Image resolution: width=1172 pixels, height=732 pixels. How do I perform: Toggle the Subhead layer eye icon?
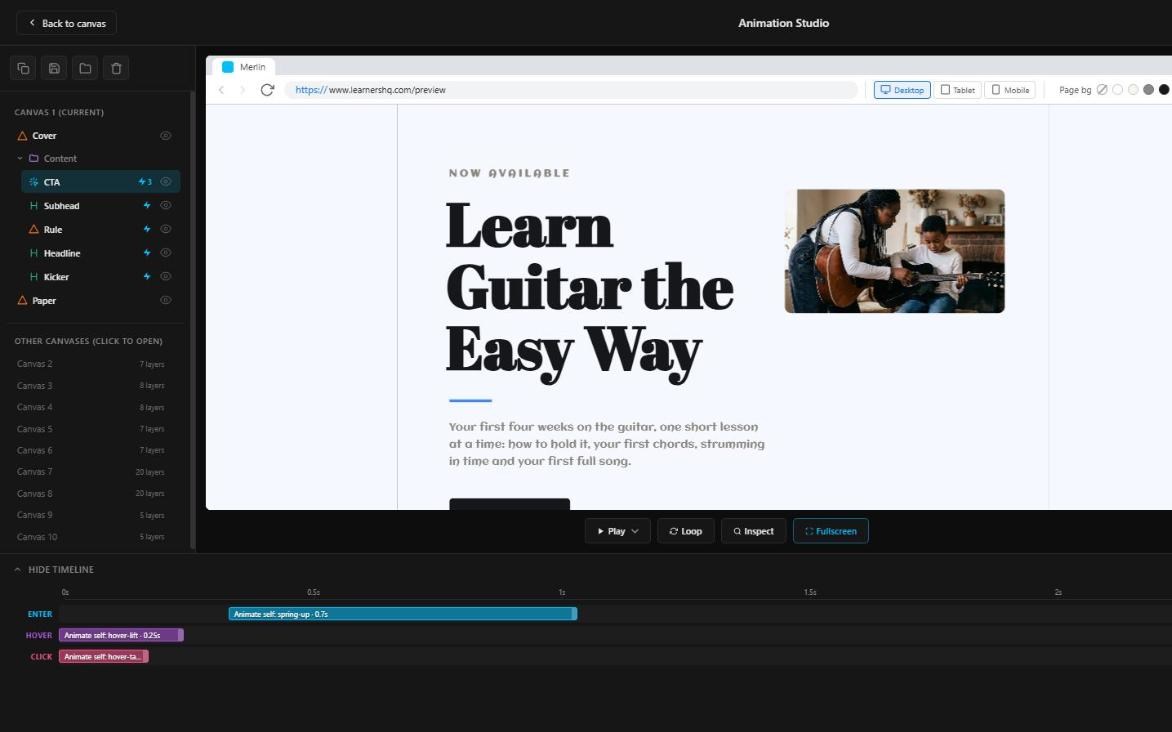coord(166,206)
